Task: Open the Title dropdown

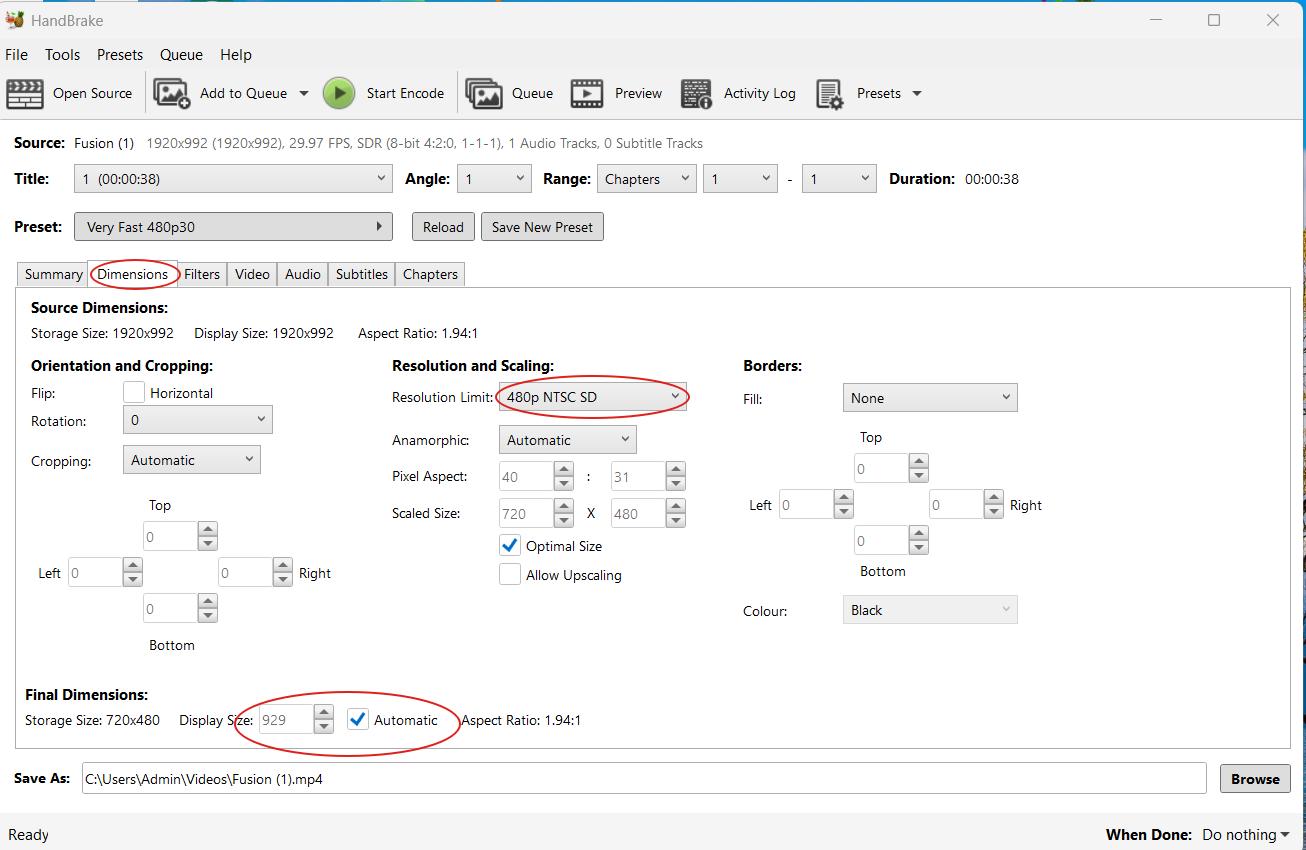Action: pyautogui.click(x=233, y=179)
